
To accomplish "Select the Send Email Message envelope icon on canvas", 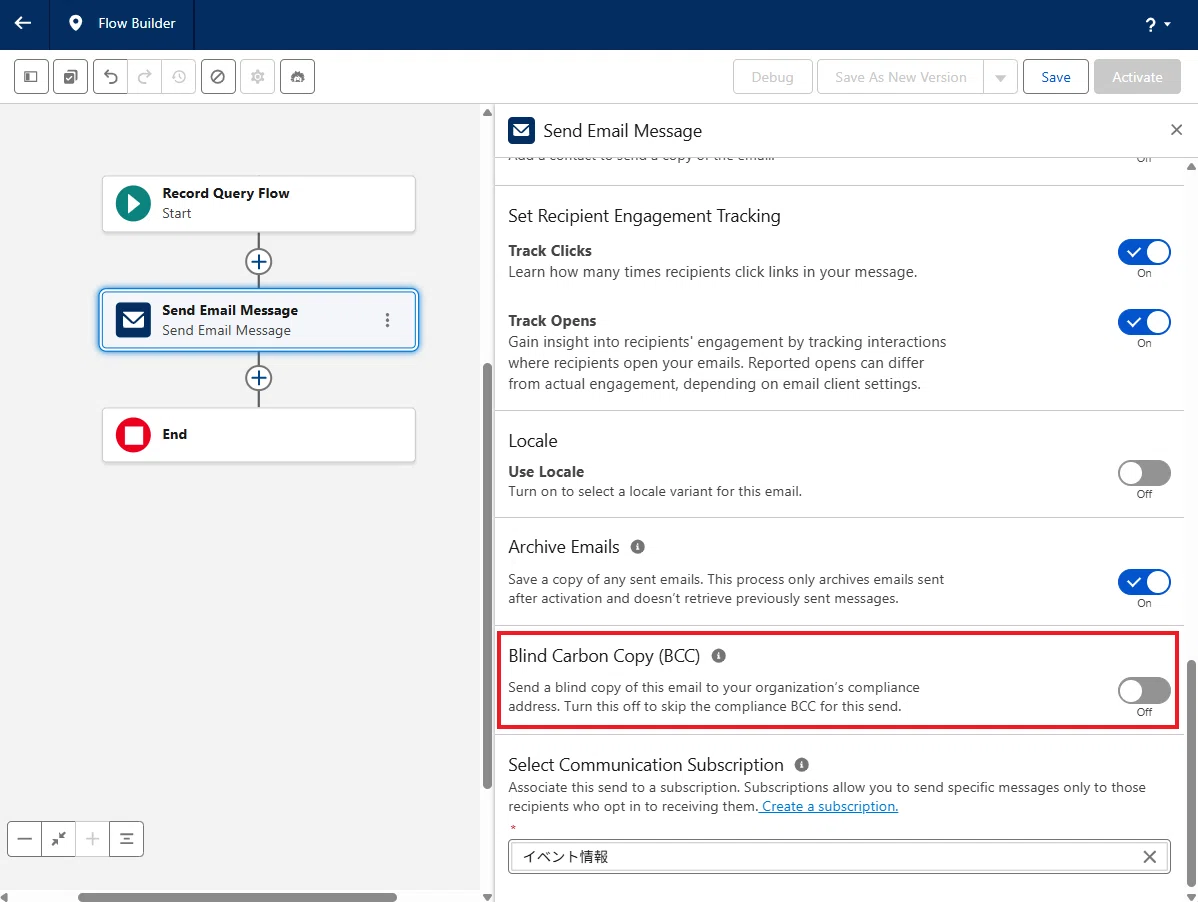I will pyautogui.click(x=133, y=320).
